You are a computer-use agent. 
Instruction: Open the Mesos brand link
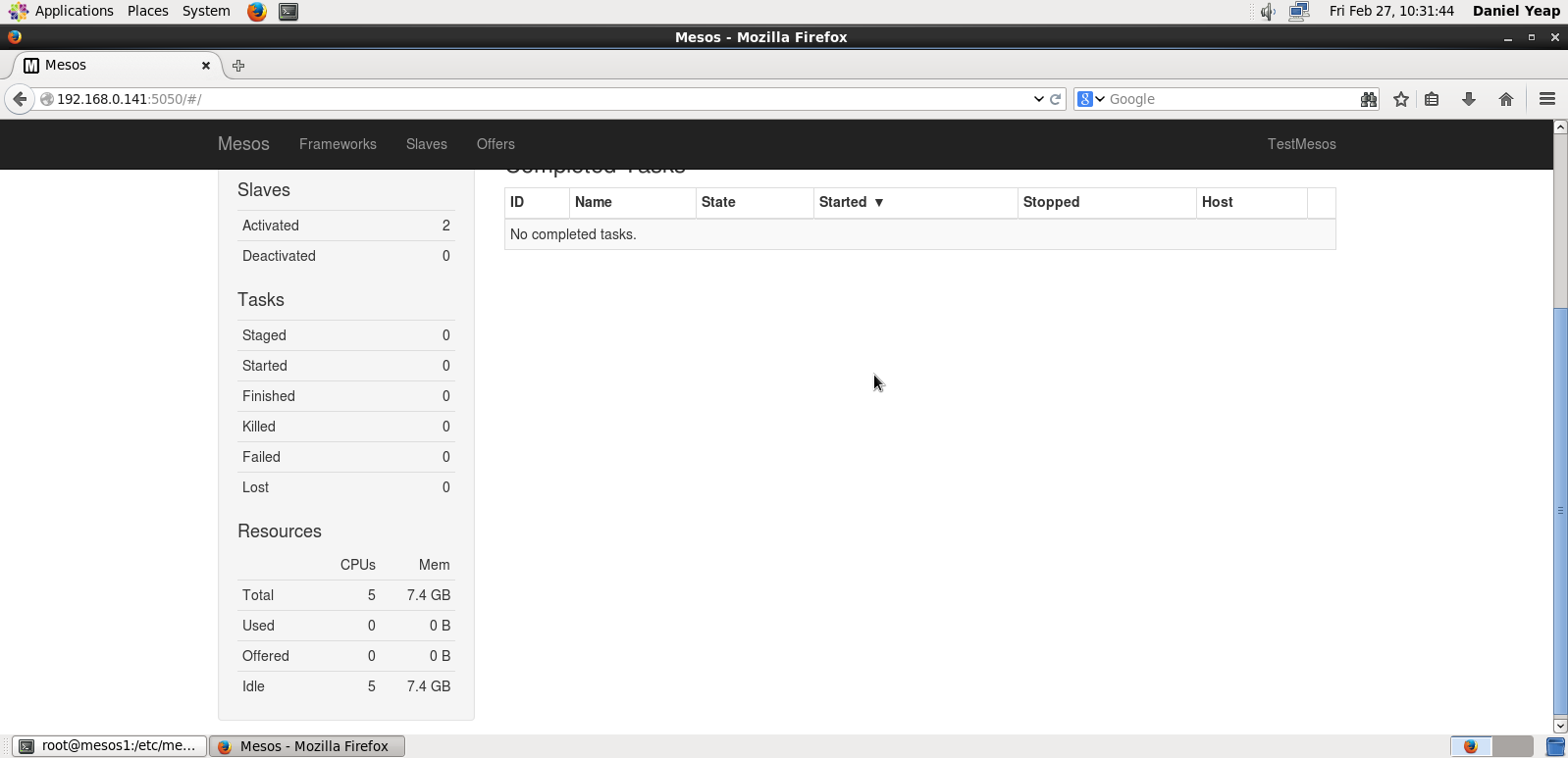tap(243, 144)
